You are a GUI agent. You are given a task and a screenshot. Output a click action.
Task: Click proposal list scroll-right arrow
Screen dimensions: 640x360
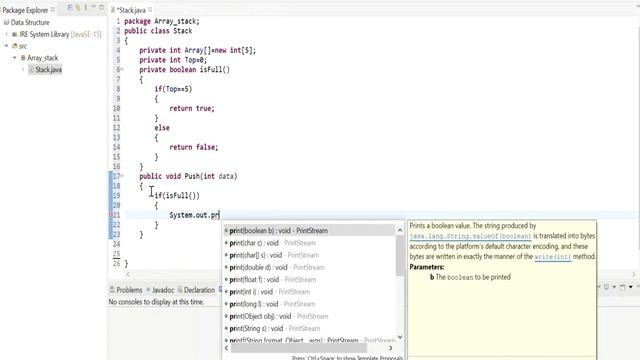[391, 348]
